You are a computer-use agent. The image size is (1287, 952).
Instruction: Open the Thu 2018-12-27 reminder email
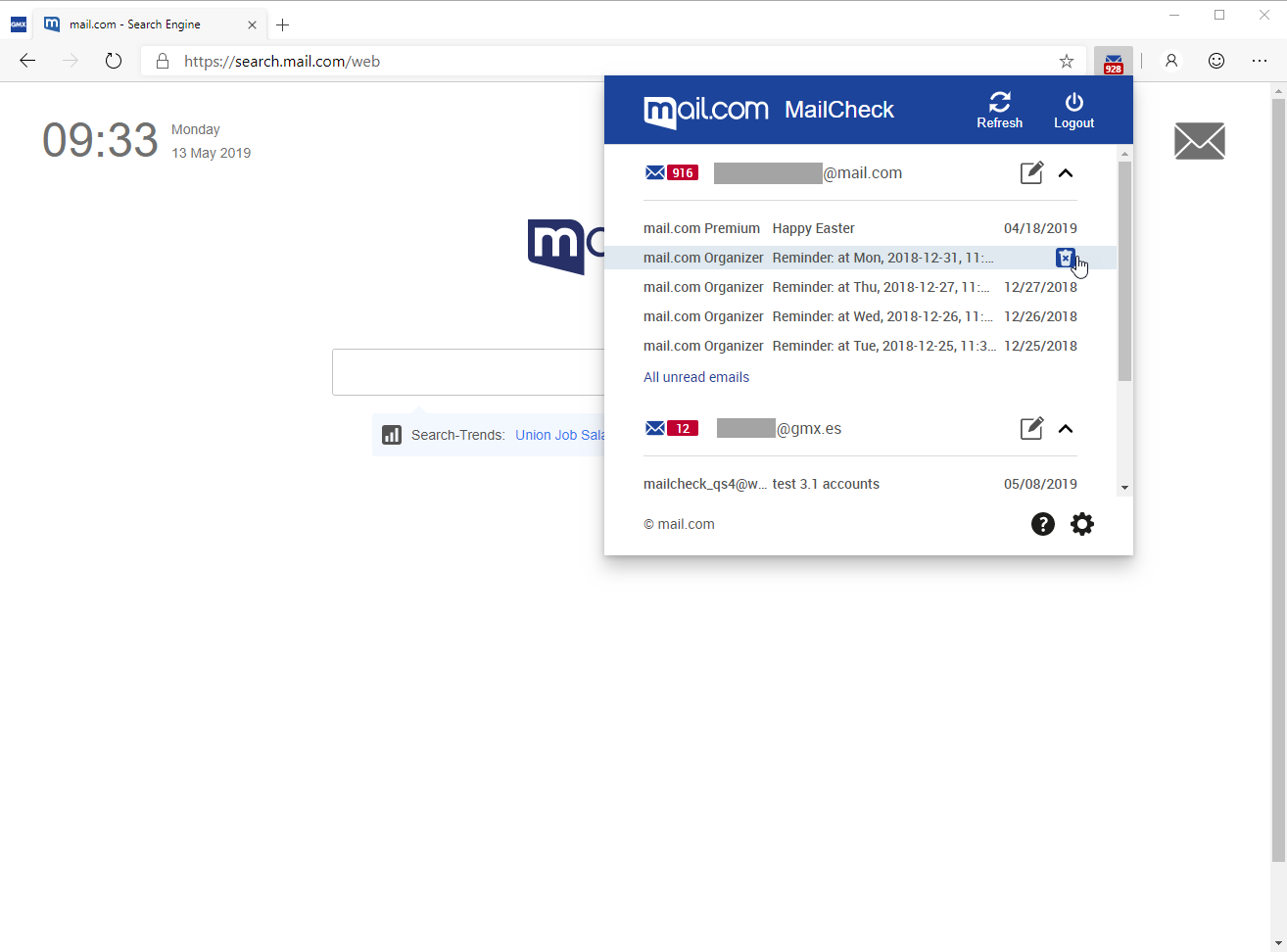coord(860,287)
